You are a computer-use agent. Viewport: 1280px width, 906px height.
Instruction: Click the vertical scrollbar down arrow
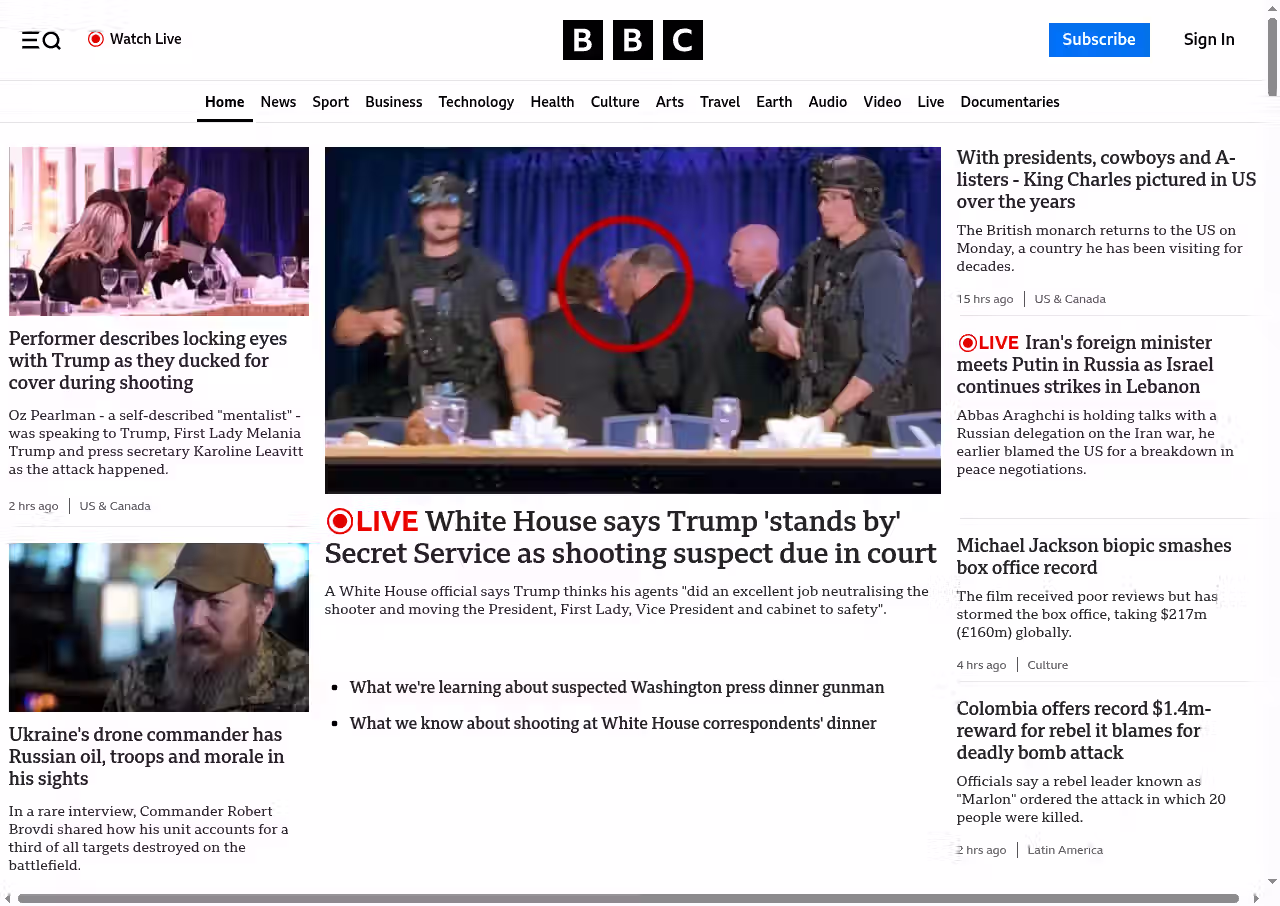pyautogui.click(x=1272, y=881)
